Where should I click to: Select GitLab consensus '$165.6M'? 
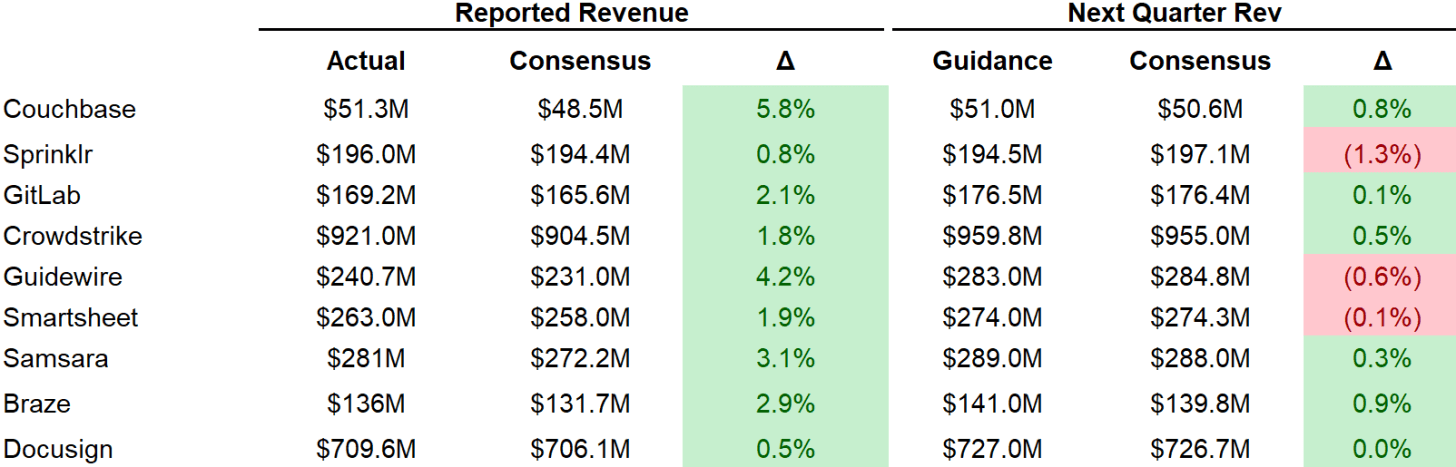(x=580, y=195)
